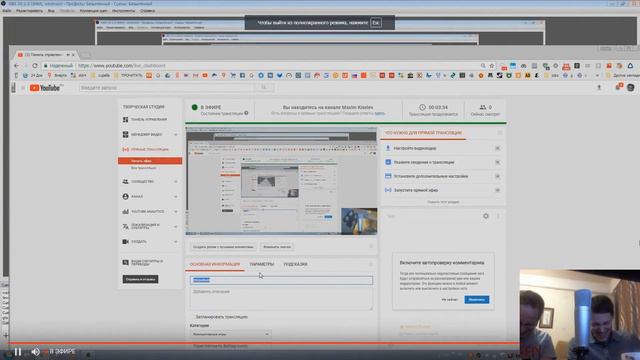Dismiss the additional settings checklist item

tap(498, 176)
